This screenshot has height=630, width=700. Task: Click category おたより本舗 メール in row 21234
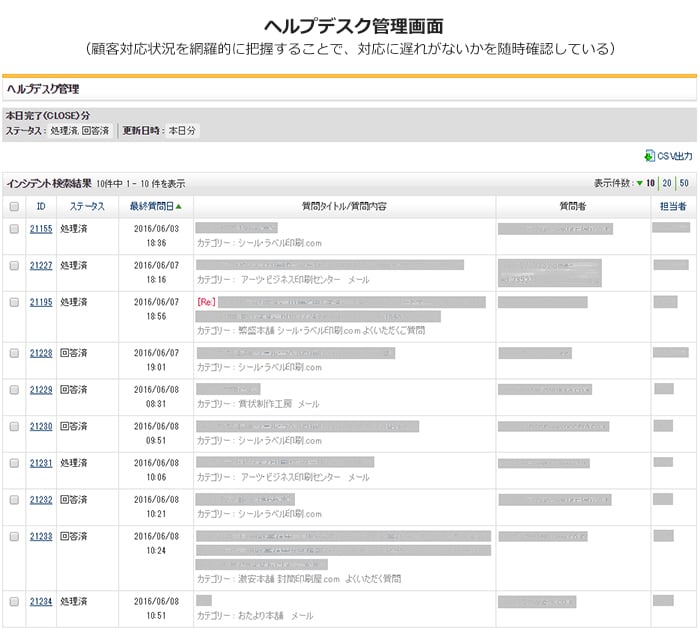255,616
